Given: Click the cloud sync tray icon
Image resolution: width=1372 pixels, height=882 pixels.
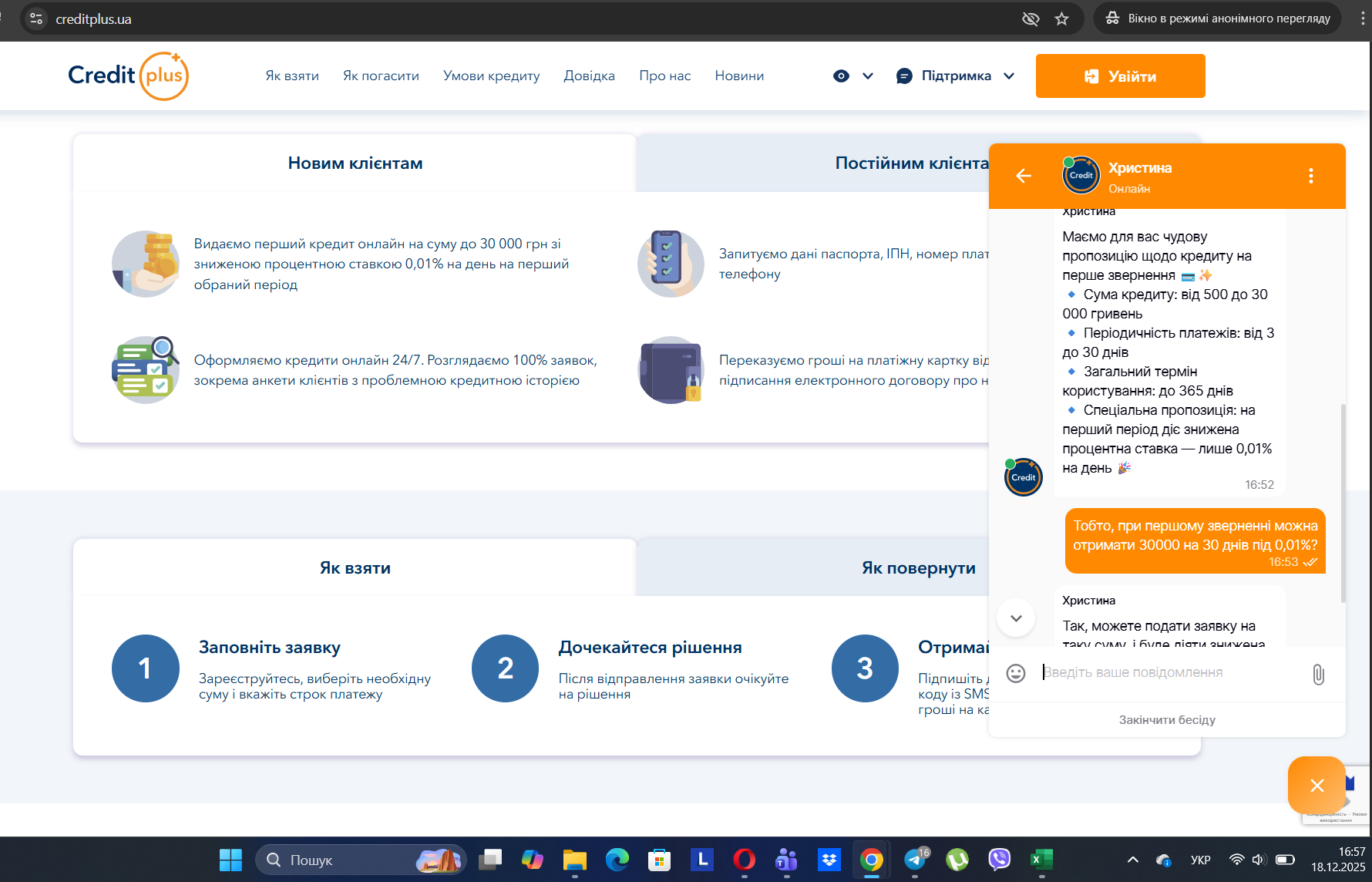Looking at the screenshot, I should [1163, 860].
